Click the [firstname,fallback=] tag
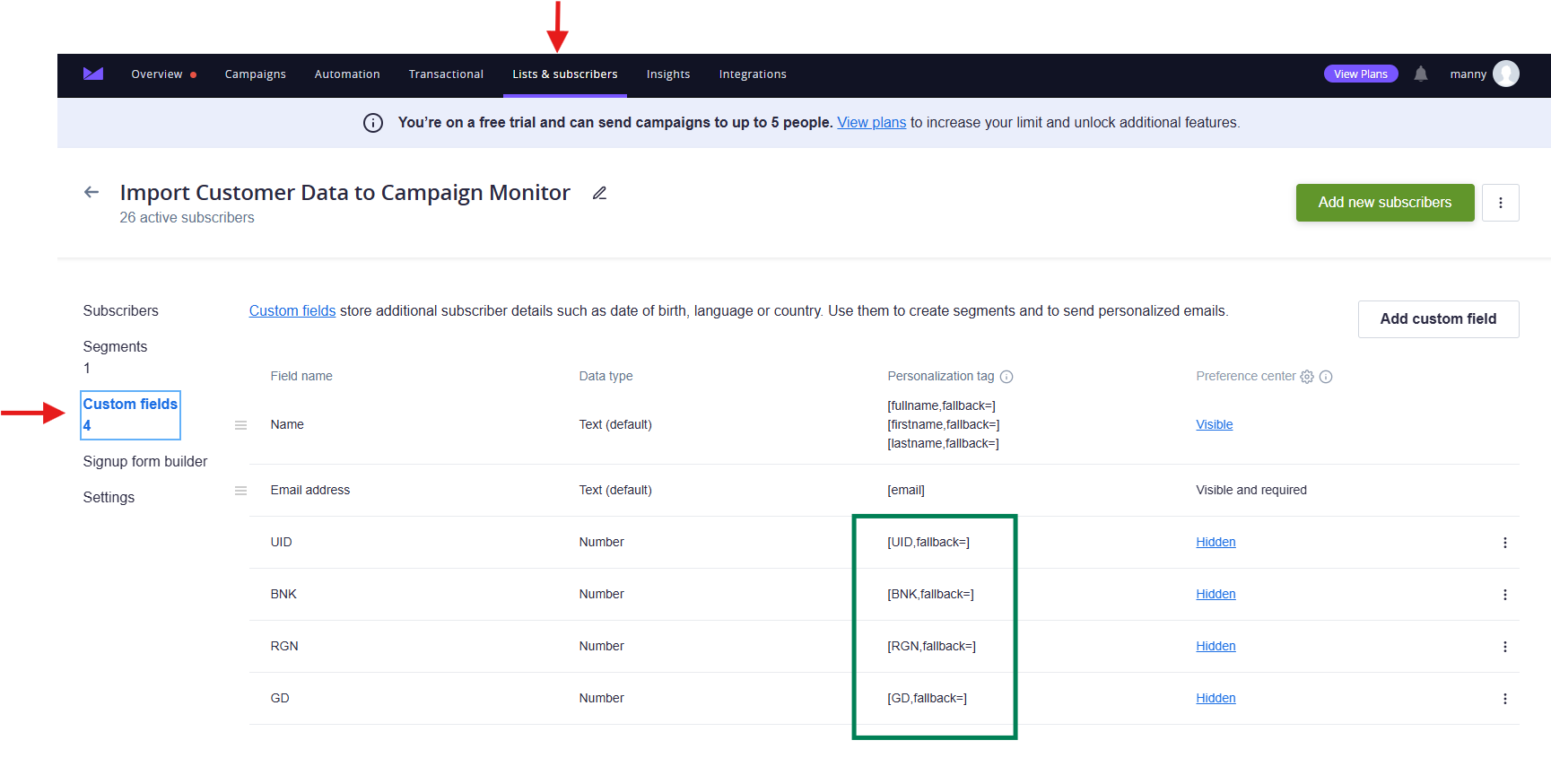 tap(944, 425)
